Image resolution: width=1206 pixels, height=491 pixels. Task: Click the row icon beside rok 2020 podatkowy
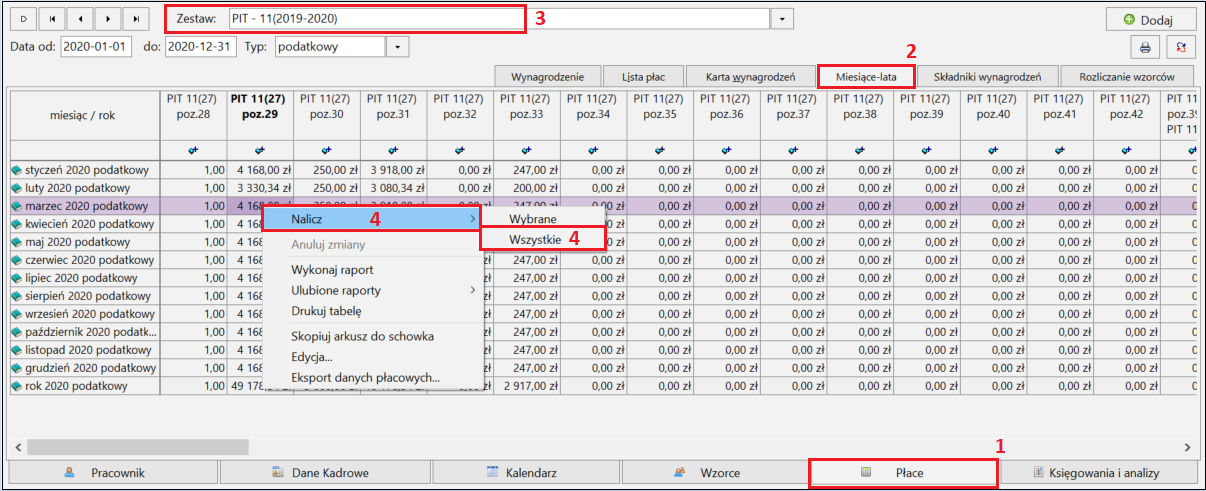point(17,386)
